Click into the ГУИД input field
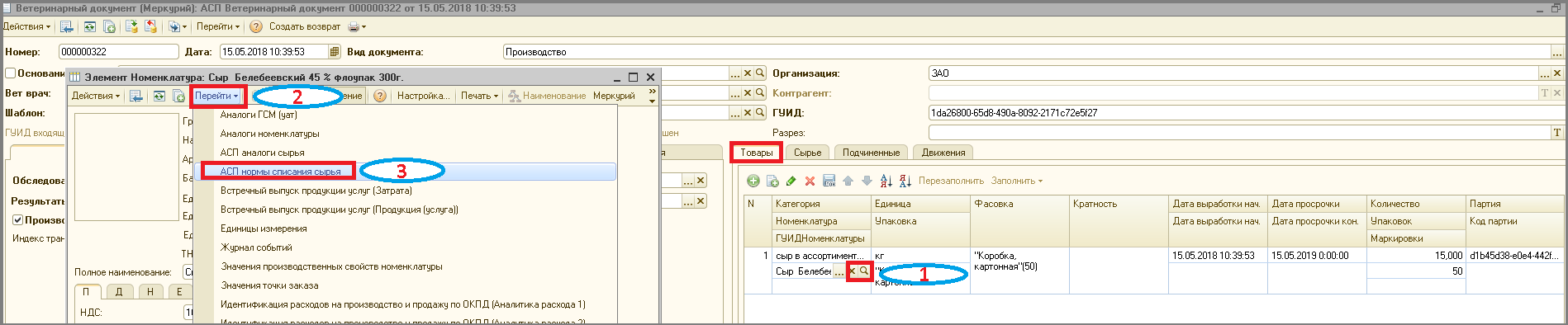Screen dimensions: 1568x325 click(x=1246, y=113)
